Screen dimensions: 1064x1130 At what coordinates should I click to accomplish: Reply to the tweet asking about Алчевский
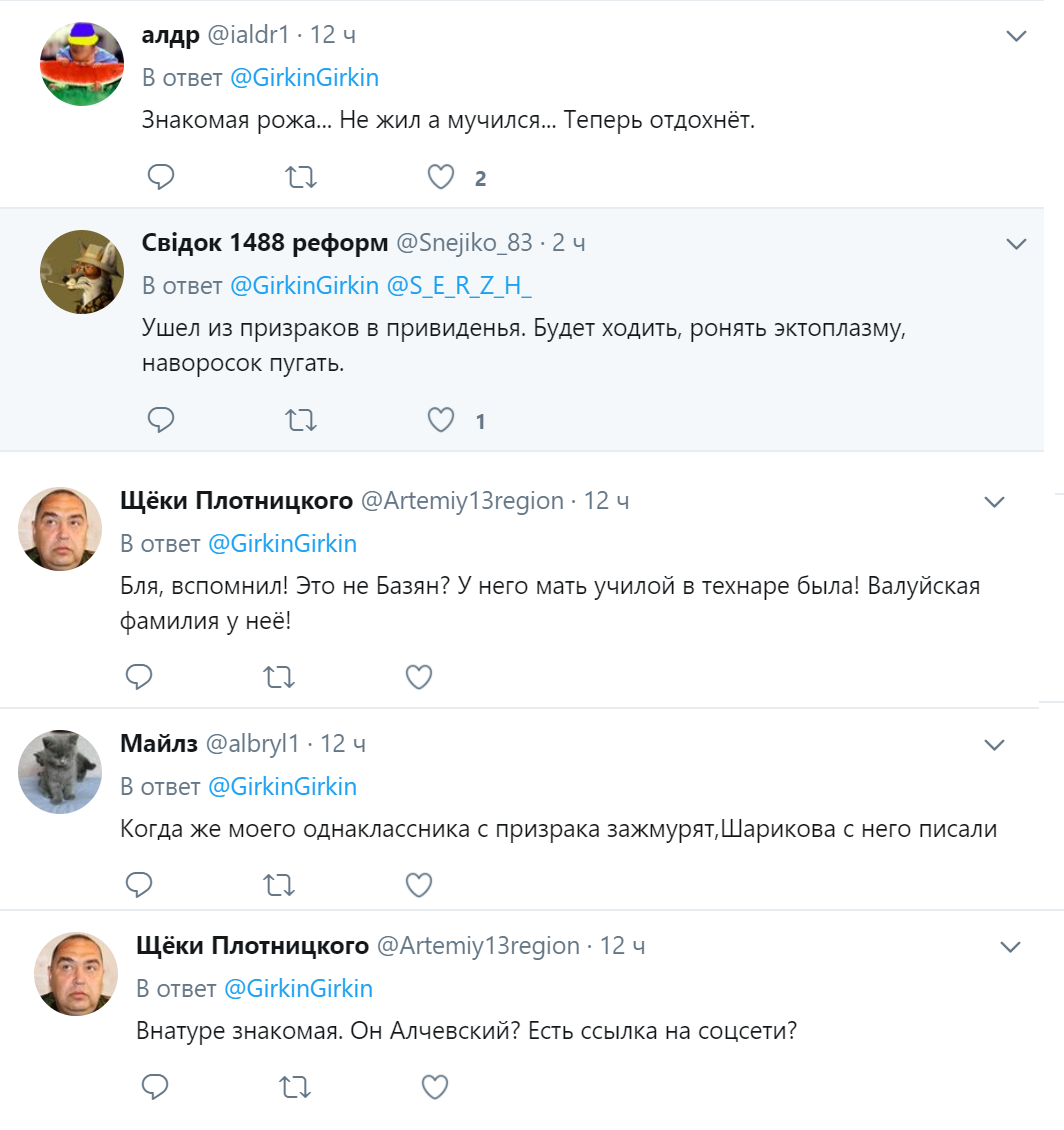[155, 1086]
